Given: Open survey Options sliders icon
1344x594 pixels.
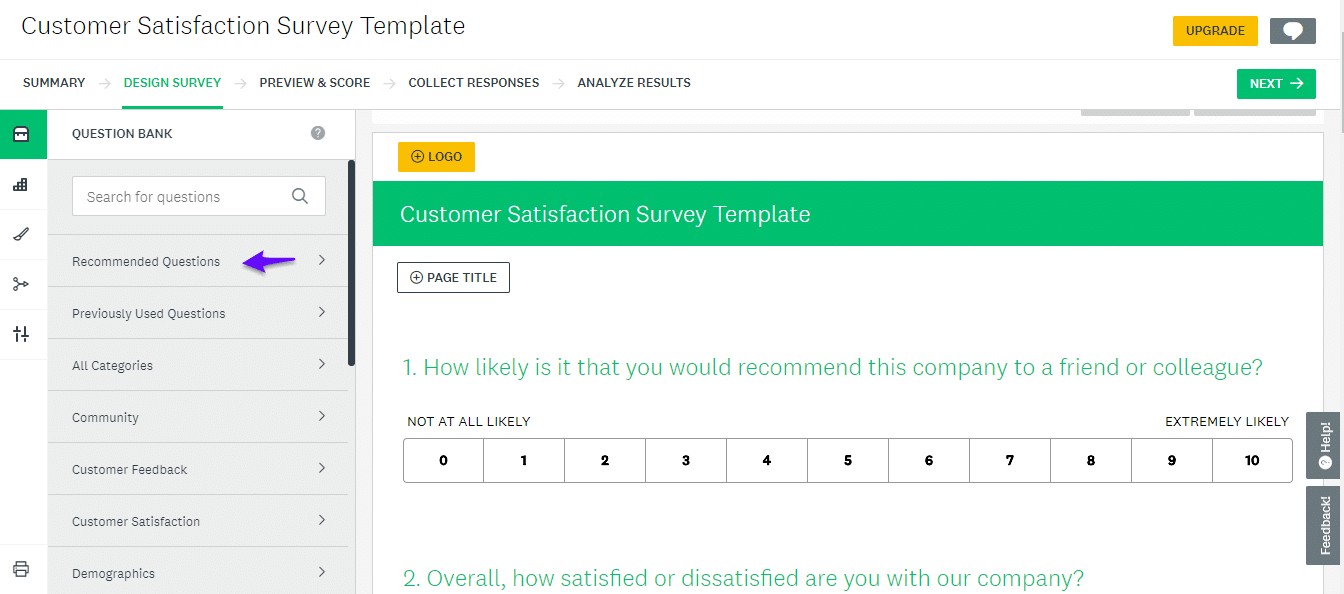Looking at the screenshot, I should pyautogui.click(x=22, y=334).
